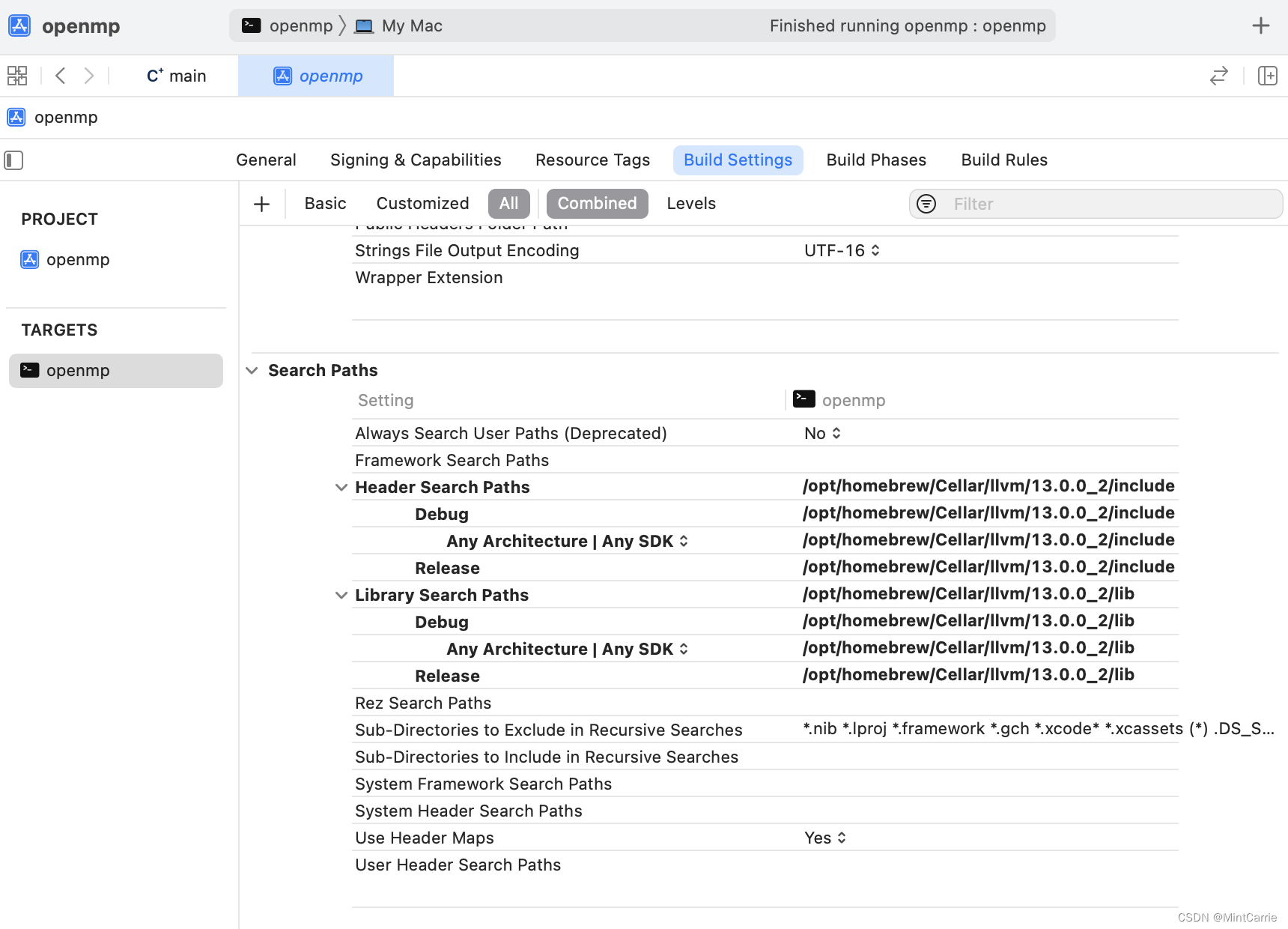Select Library Search Paths Release value
This screenshot has height=929, width=1288.
click(x=968, y=675)
